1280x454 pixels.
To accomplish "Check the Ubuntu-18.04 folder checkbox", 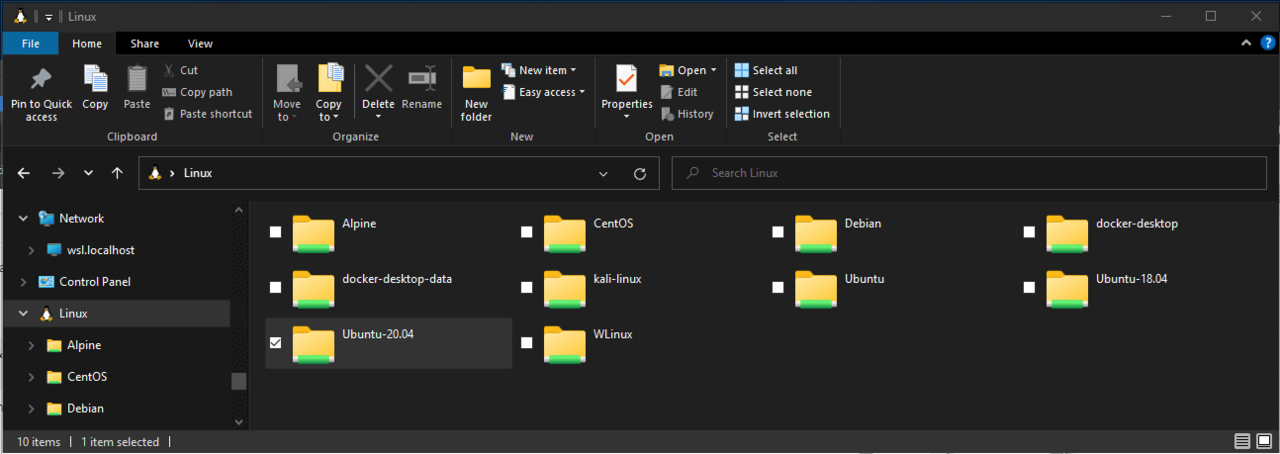I will (1028, 287).
